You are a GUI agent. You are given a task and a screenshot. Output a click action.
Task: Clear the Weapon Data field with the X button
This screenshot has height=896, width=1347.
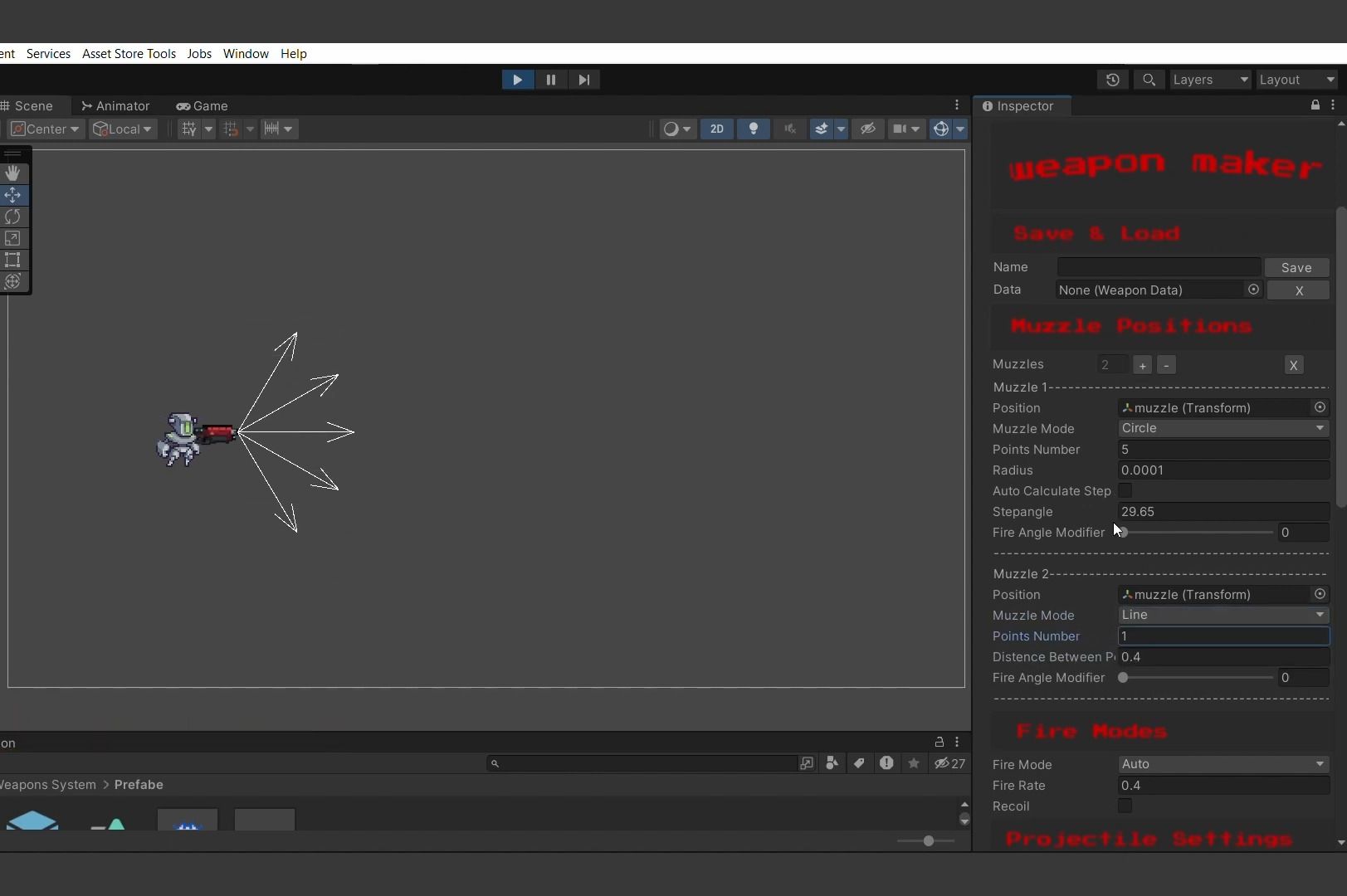pyautogui.click(x=1298, y=290)
